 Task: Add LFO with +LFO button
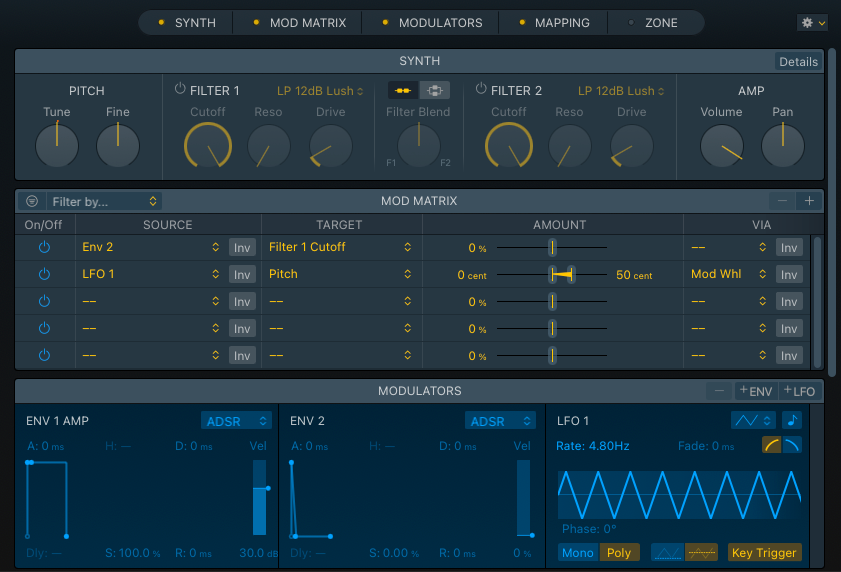click(x=799, y=391)
